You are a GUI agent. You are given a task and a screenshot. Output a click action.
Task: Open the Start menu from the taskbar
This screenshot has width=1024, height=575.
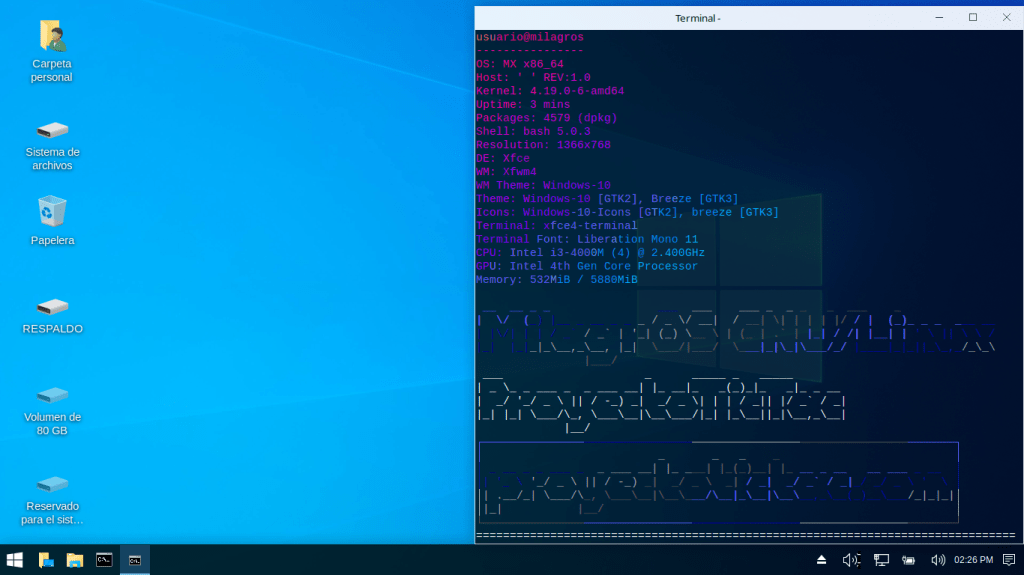click(x=15, y=560)
